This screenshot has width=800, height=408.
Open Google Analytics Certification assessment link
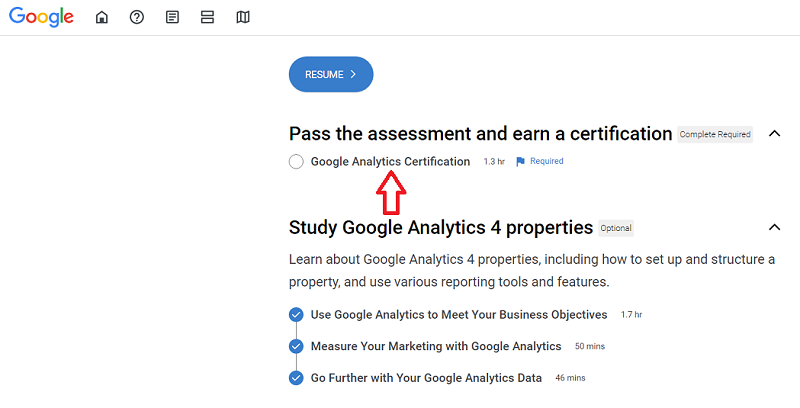(390, 162)
